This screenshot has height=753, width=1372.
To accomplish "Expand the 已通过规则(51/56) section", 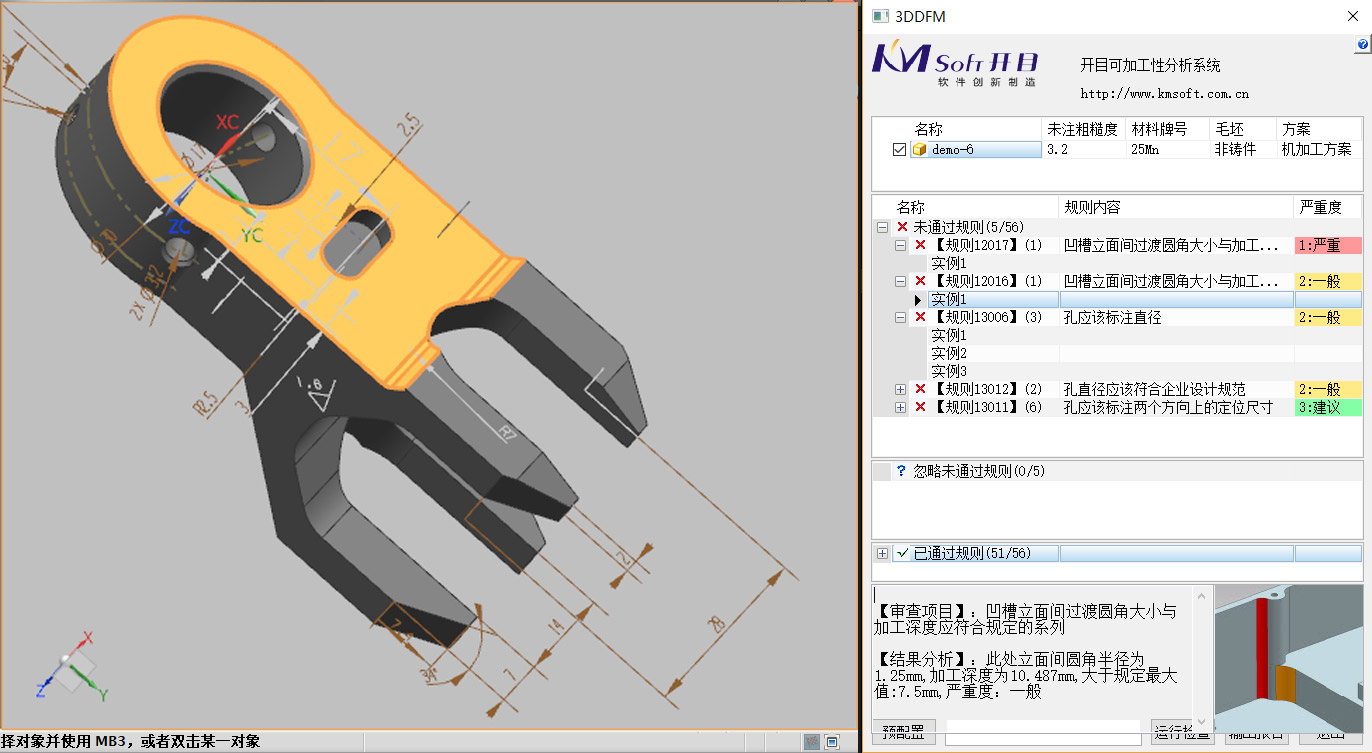I will [x=883, y=552].
